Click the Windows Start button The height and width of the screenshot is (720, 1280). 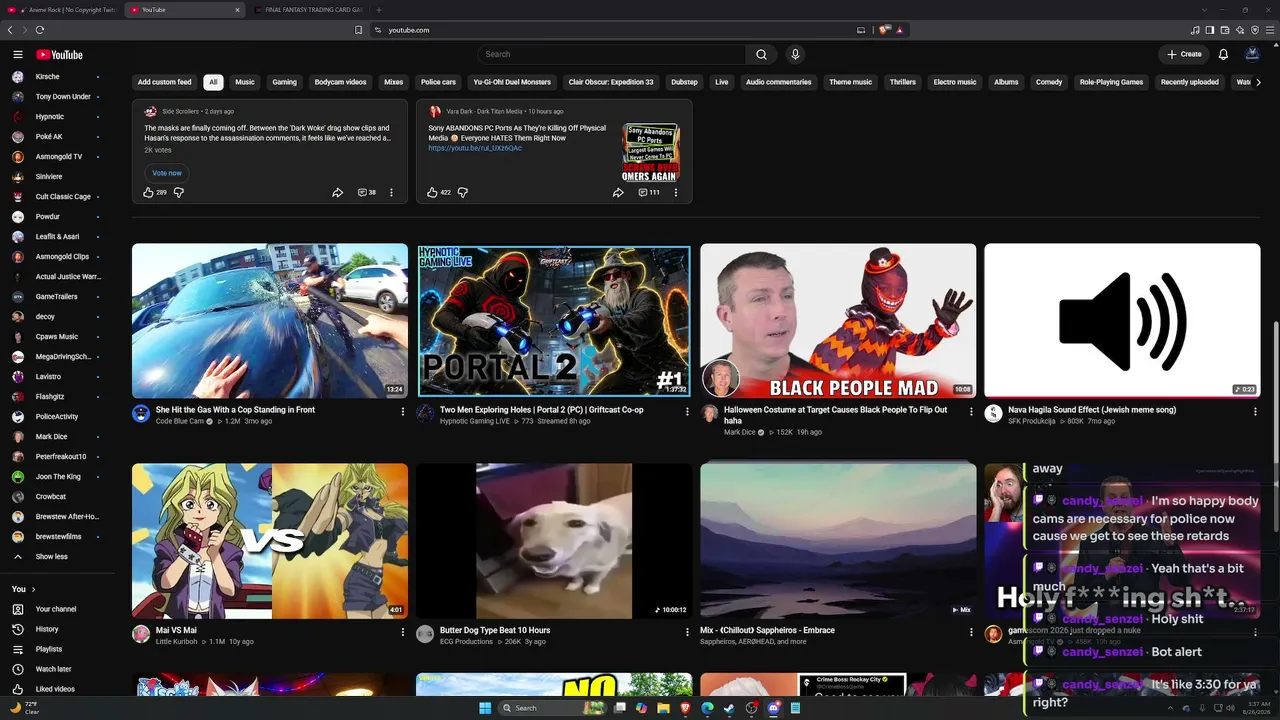pyautogui.click(x=485, y=708)
